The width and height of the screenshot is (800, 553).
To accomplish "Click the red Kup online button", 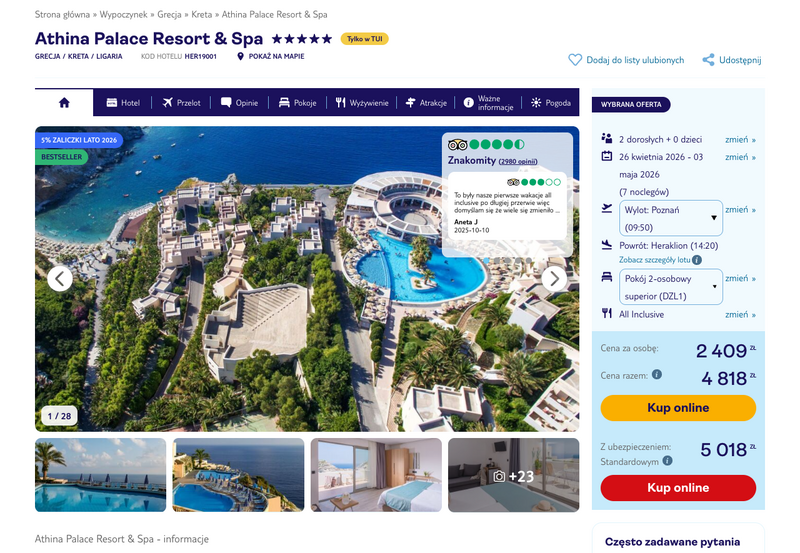I will point(678,488).
